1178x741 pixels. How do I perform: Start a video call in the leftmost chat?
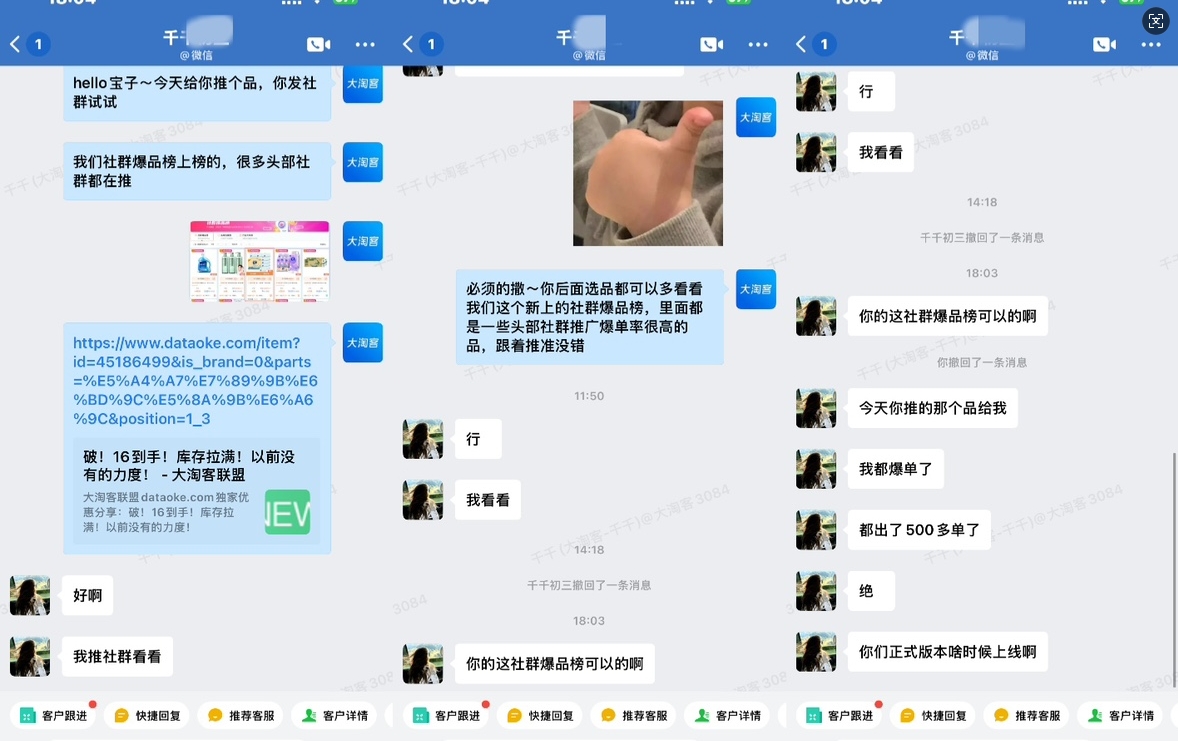click(318, 44)
